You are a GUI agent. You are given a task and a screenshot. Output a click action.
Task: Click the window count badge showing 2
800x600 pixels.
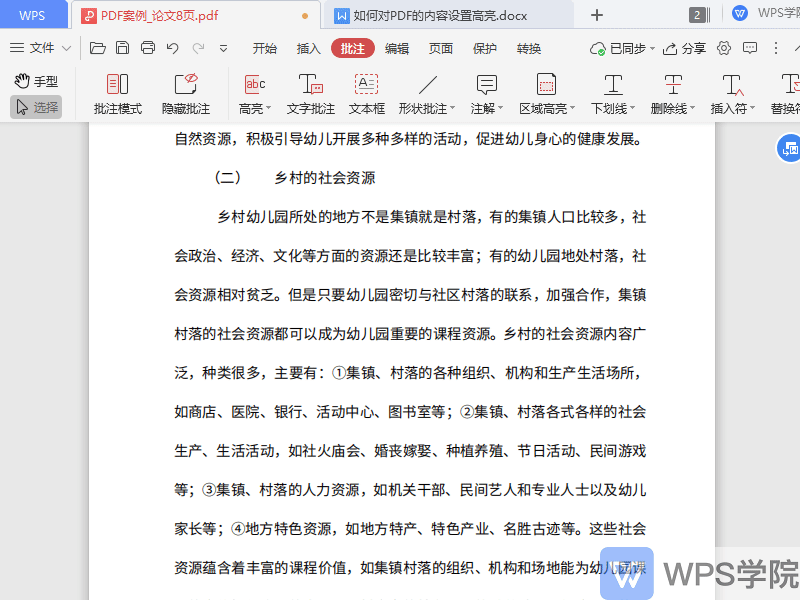pyautogui.click(x=697, y=15)
